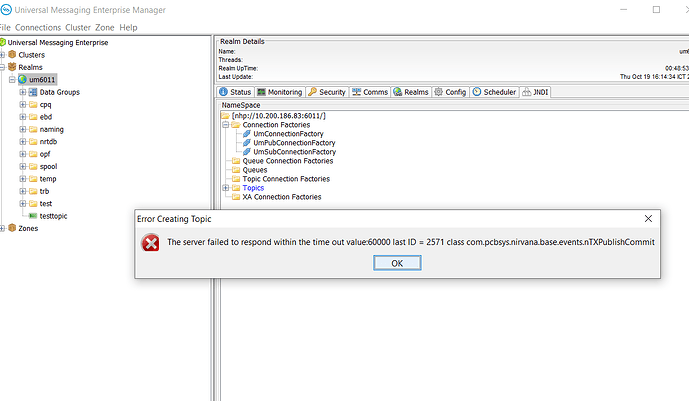Expand the Zones tree node
Image resolution: width=689 pixels, height=401 pixels.
point(2,228)
